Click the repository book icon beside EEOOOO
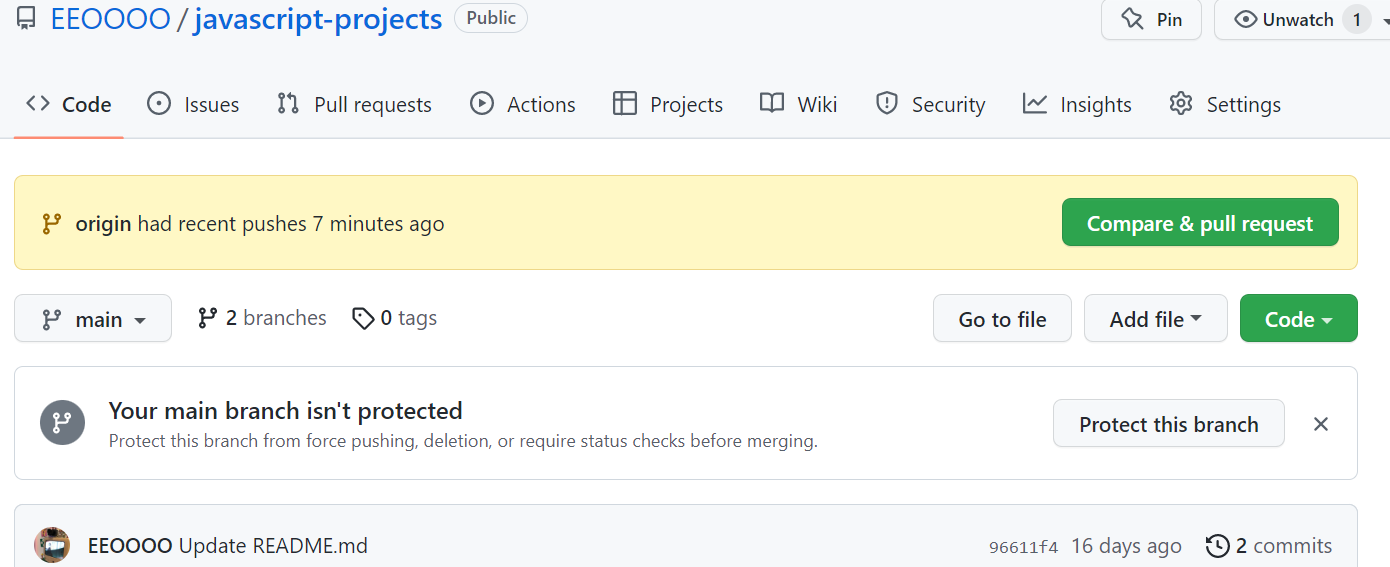 pyautogui.click(x=26, y=19)
